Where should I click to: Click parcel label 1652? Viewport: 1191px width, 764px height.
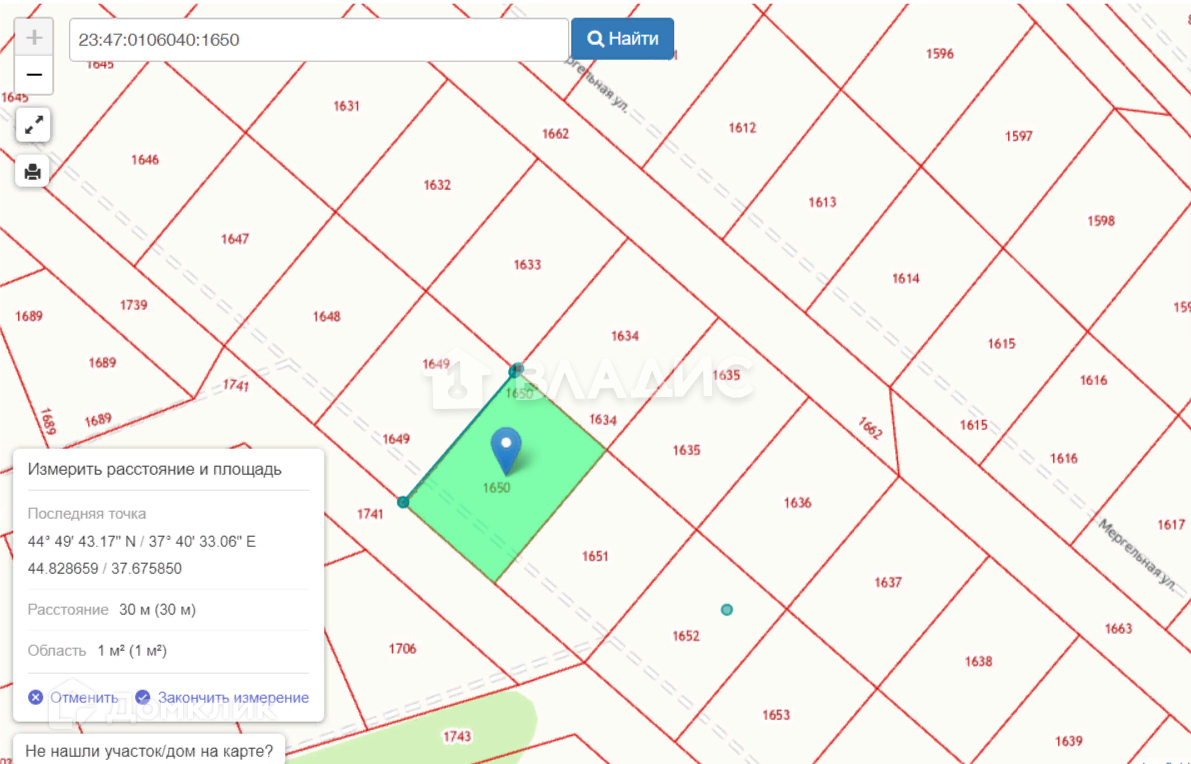(686, 636)
